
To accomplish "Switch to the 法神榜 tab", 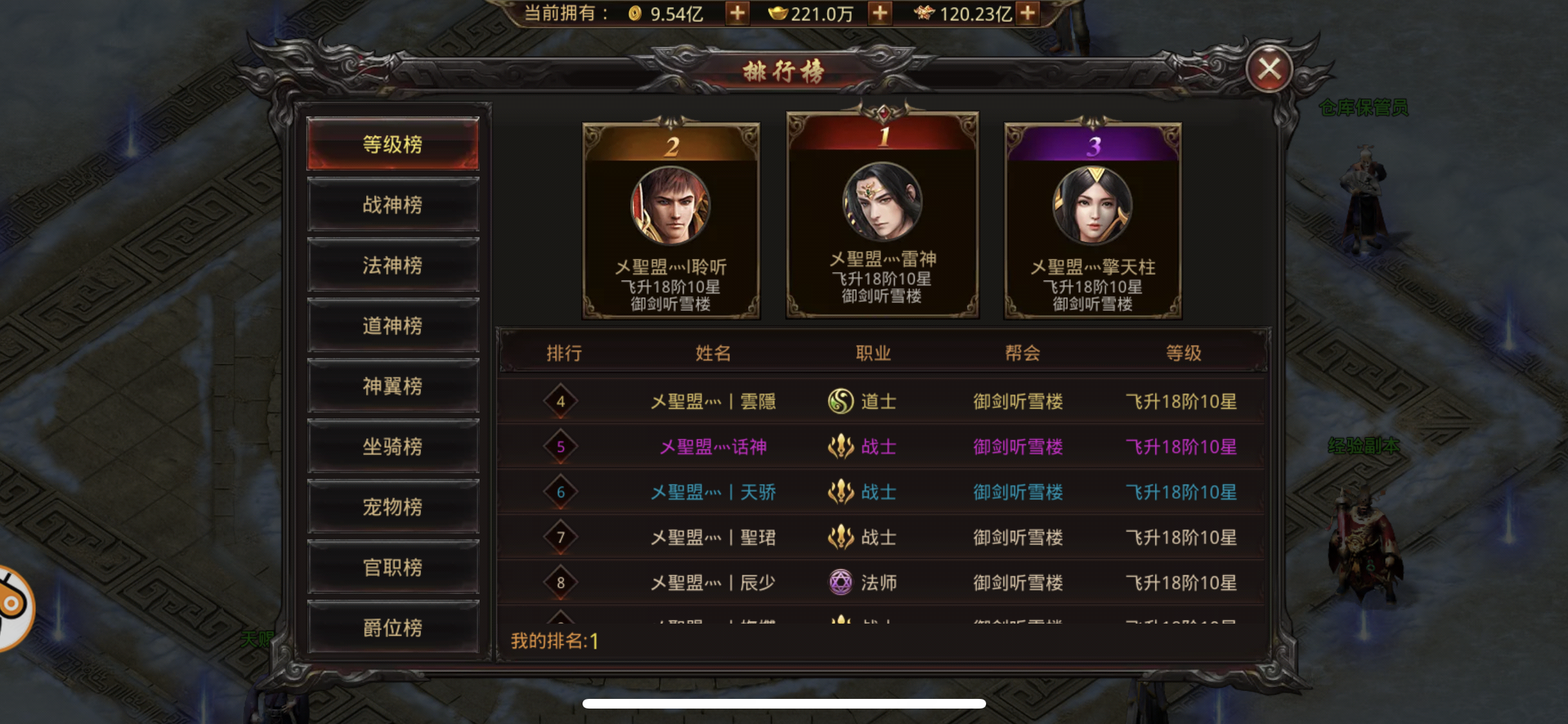I will coord(393,265).
